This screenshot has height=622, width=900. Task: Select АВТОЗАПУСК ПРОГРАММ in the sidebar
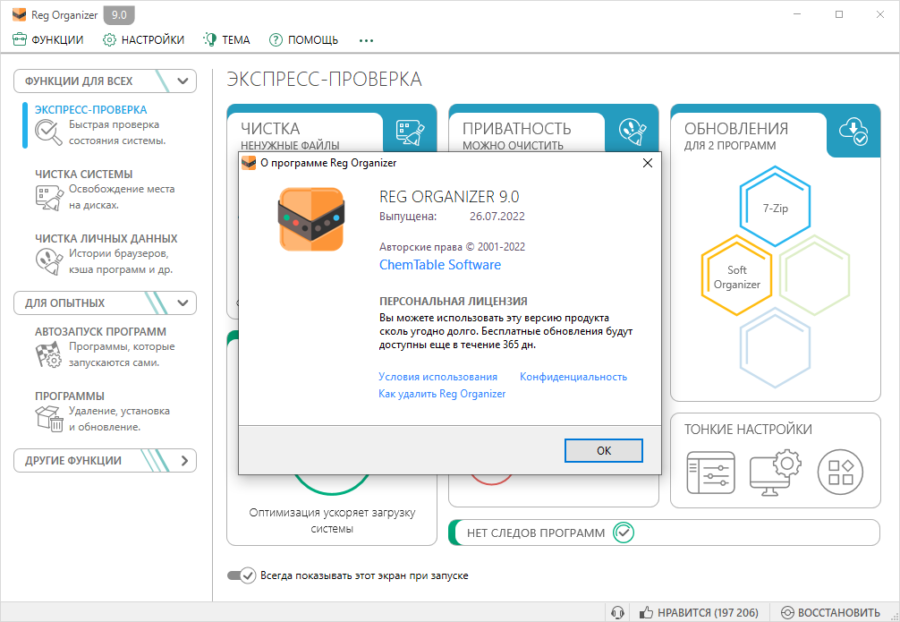(x=100, y=332)
